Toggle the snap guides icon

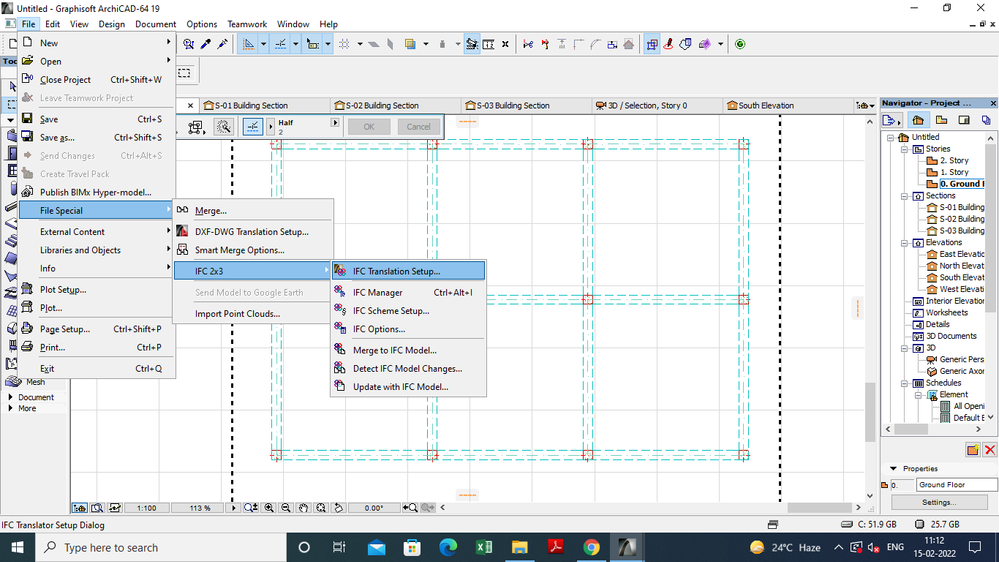280,44
